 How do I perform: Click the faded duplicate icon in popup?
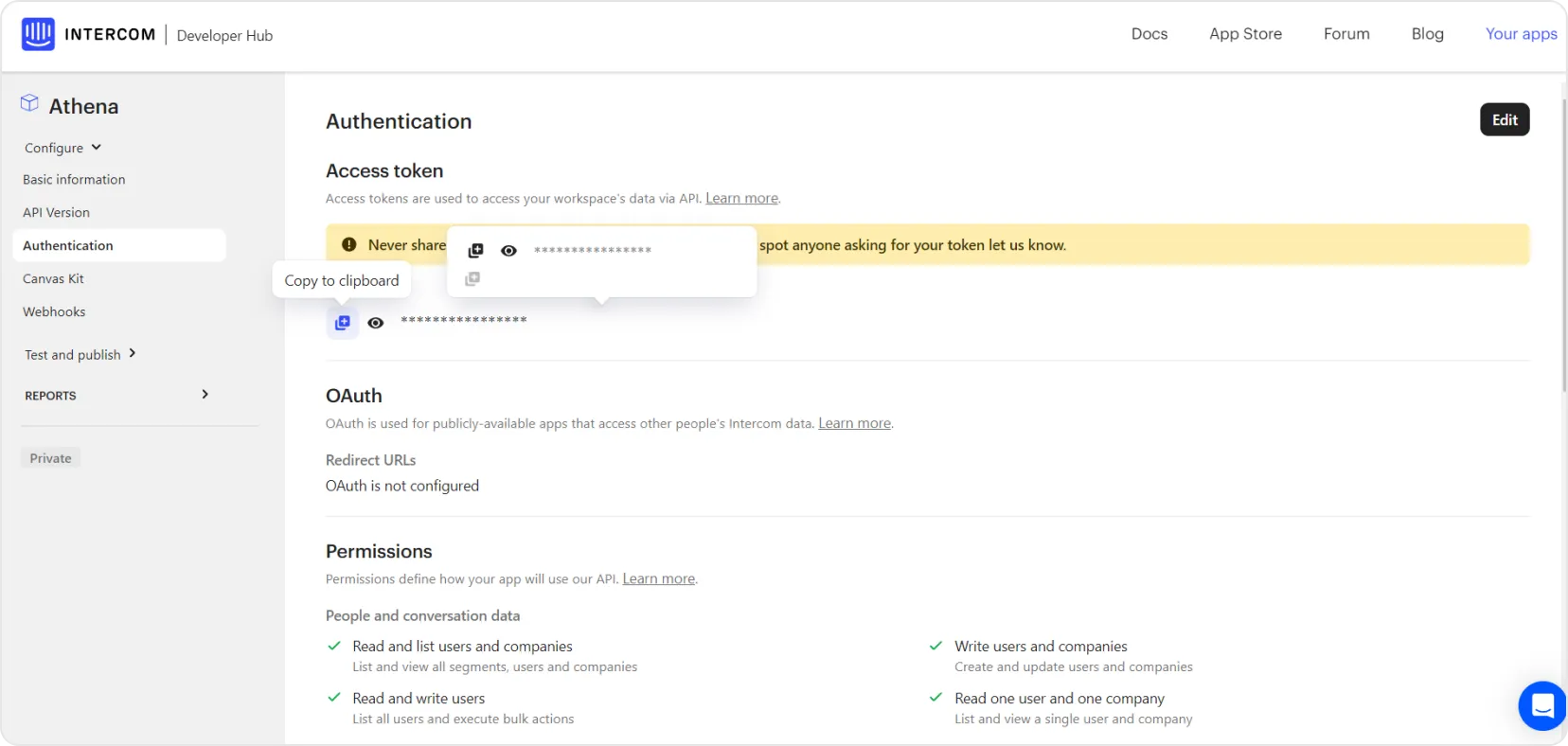[x=472, y=279]
